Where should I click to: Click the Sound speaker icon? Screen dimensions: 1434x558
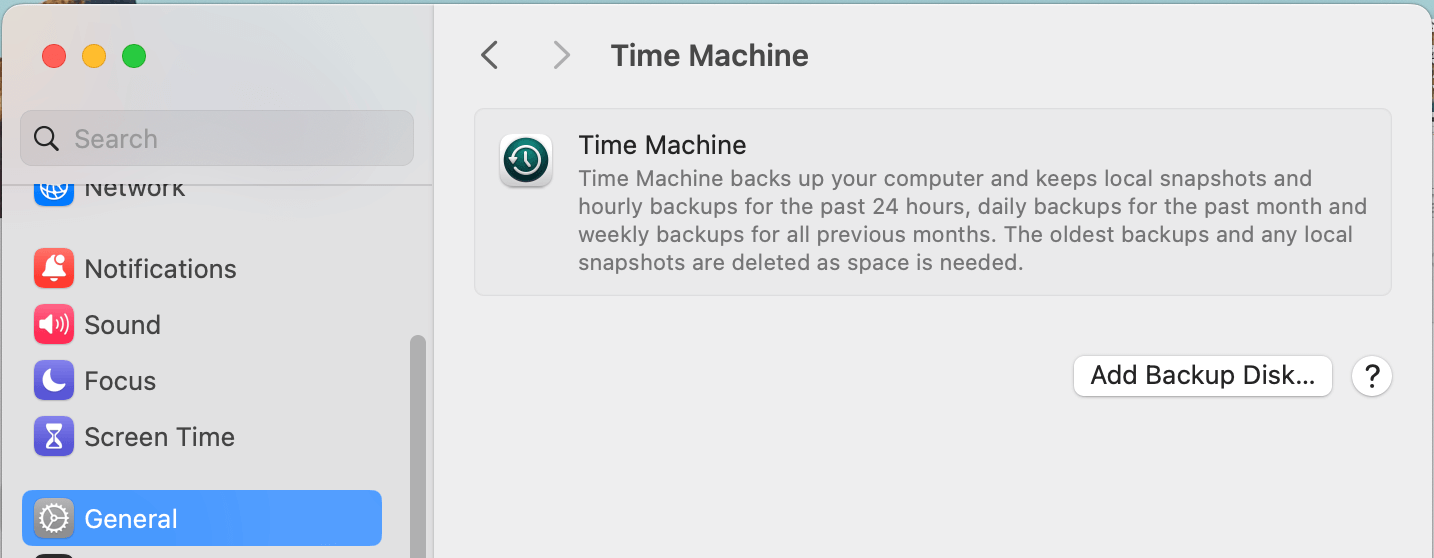54,324
